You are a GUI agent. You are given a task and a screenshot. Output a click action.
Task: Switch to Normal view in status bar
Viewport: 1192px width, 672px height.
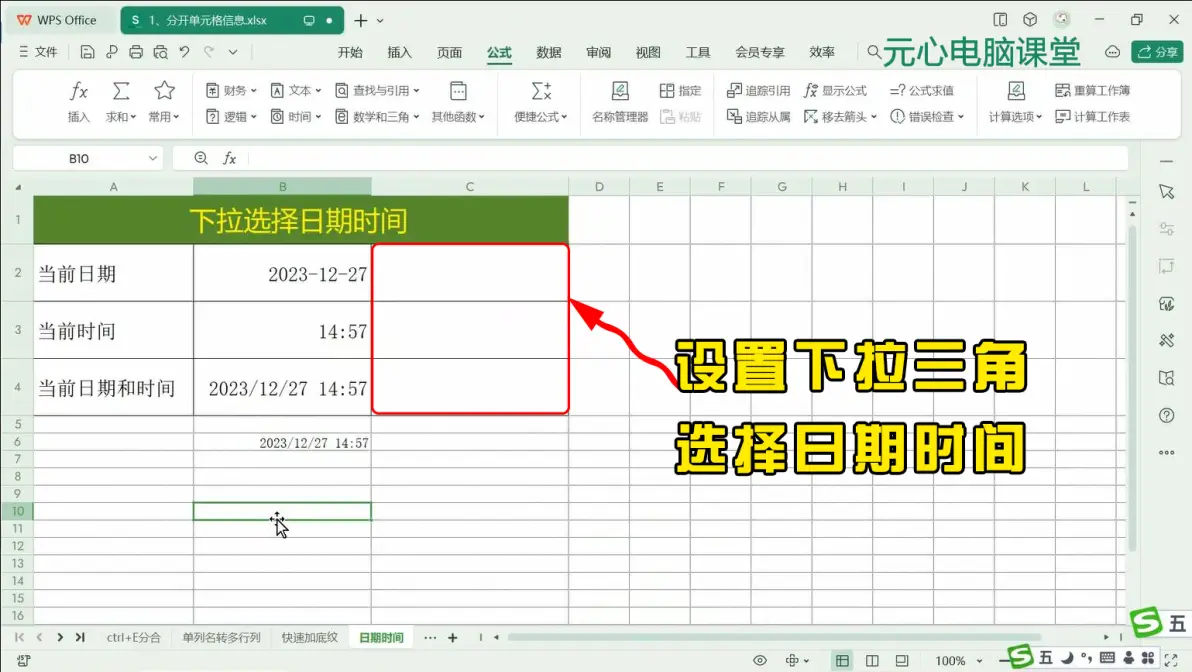(842, 660)
